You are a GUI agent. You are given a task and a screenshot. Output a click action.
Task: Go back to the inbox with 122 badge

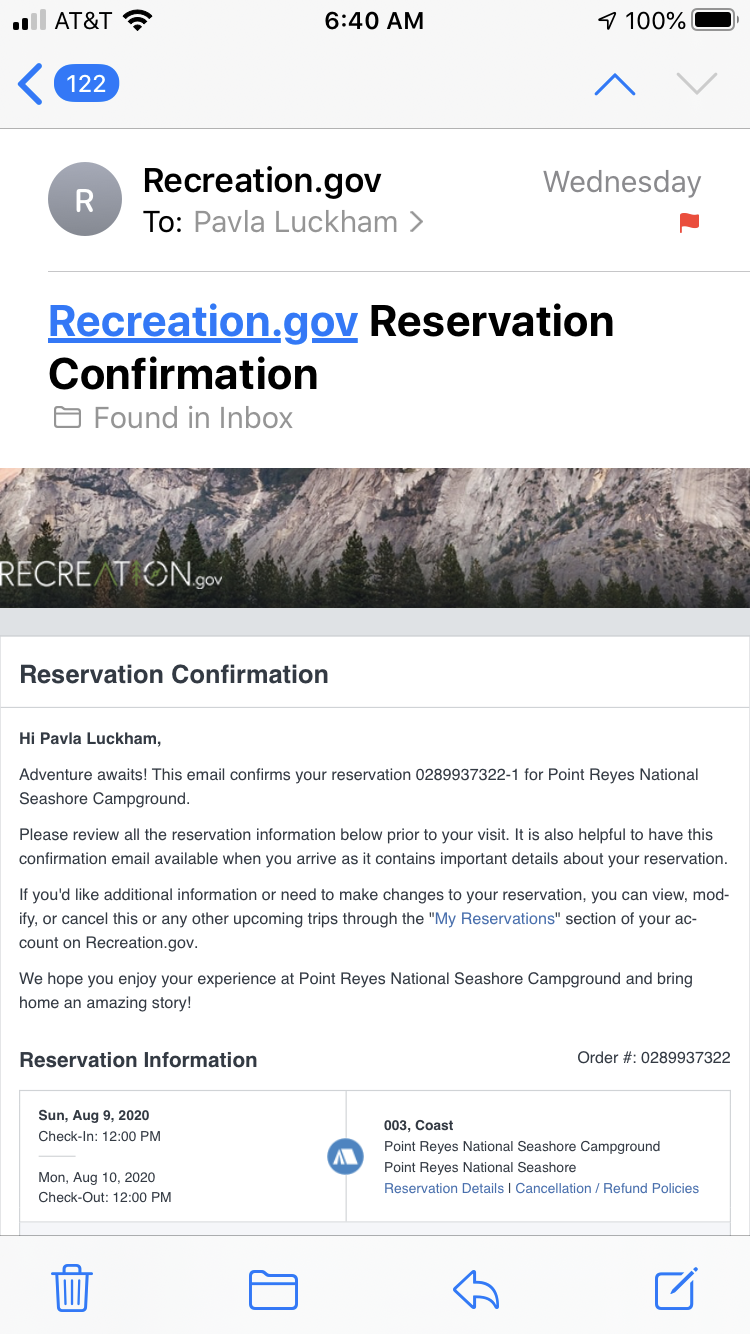[69, 84]
